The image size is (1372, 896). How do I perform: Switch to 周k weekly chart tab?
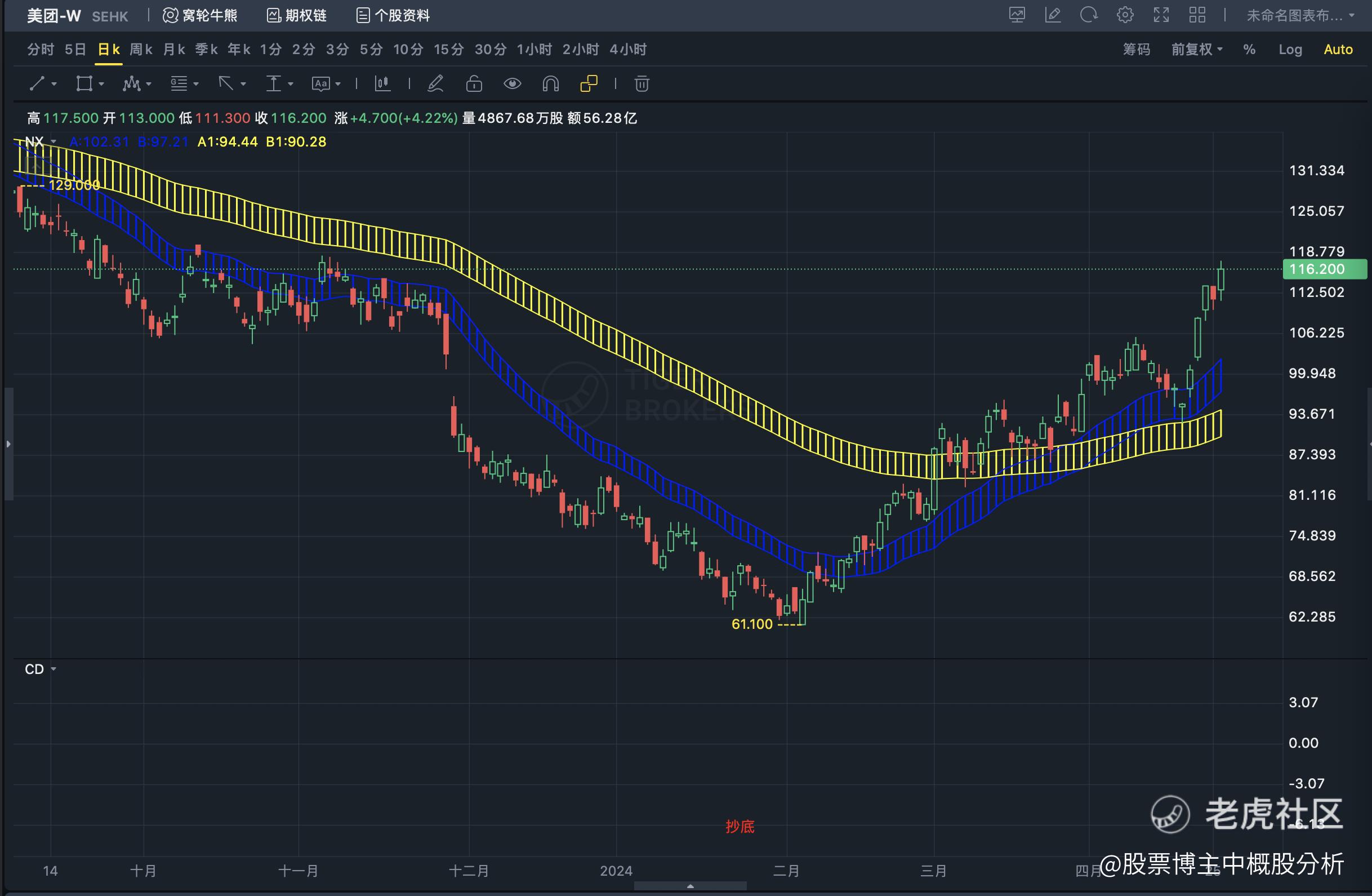click(x=141, y=50)
